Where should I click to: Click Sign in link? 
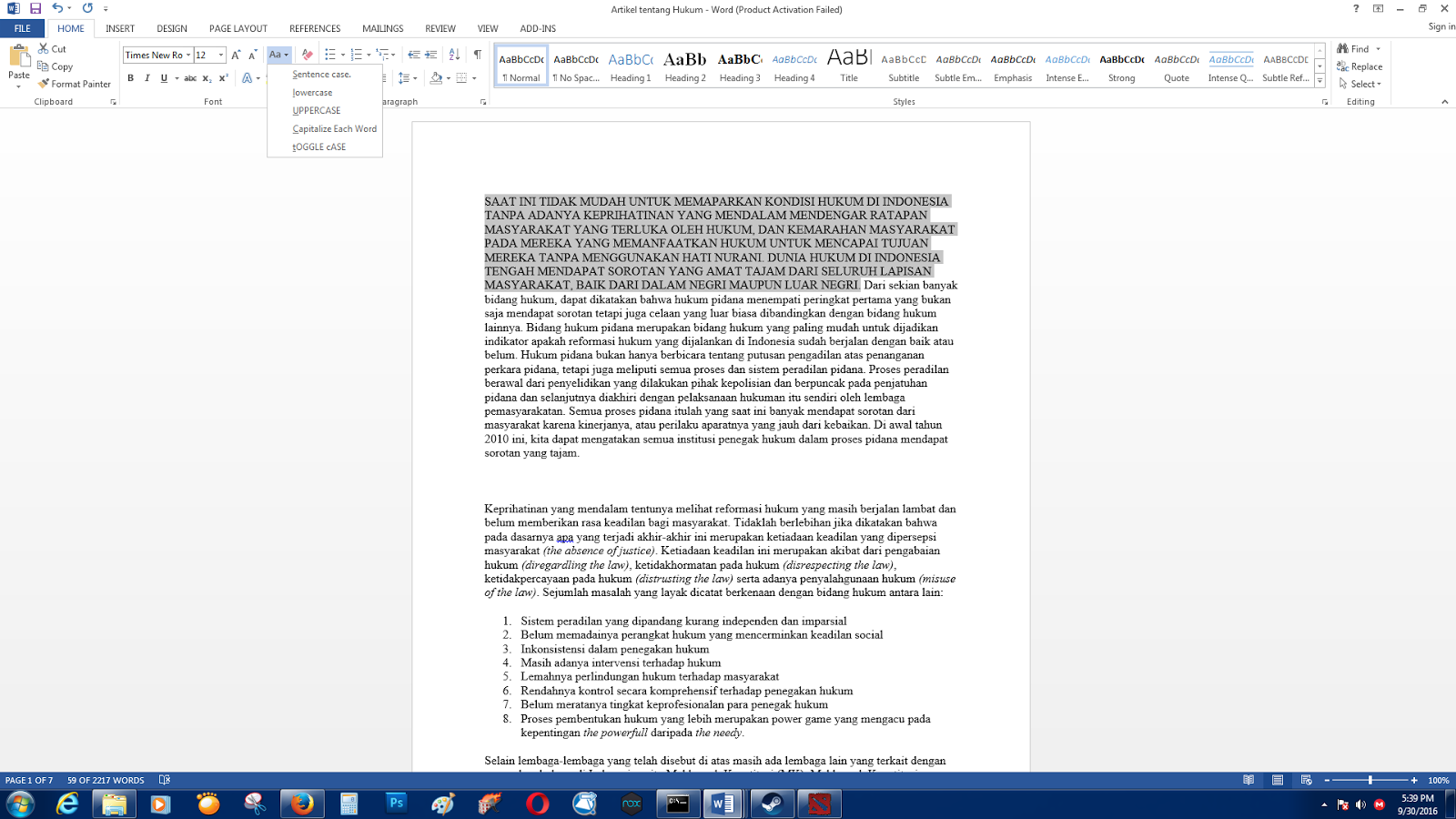1441,26
